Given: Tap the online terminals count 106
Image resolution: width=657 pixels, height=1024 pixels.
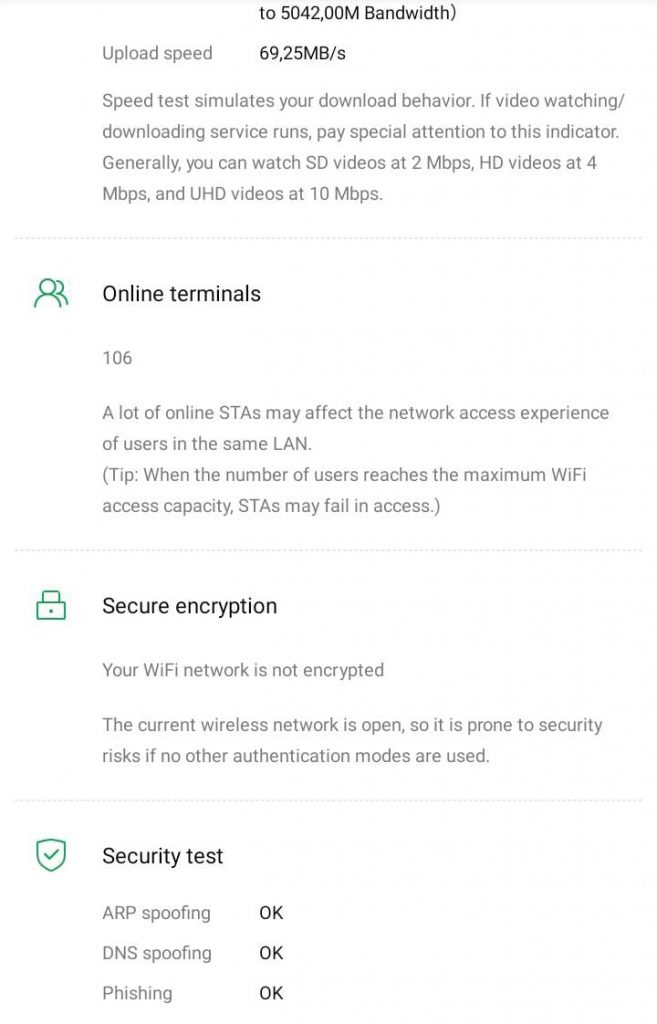Looking at the screenshot, I should coord(117,357).
